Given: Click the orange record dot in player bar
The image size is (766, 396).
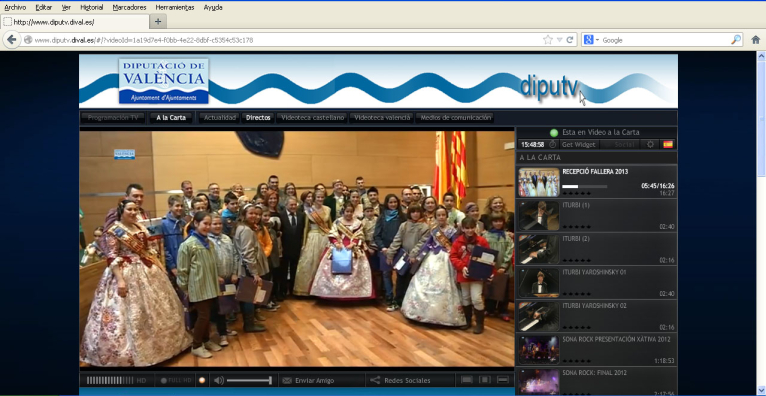Looking at the screenshot, I should [202, 380].
